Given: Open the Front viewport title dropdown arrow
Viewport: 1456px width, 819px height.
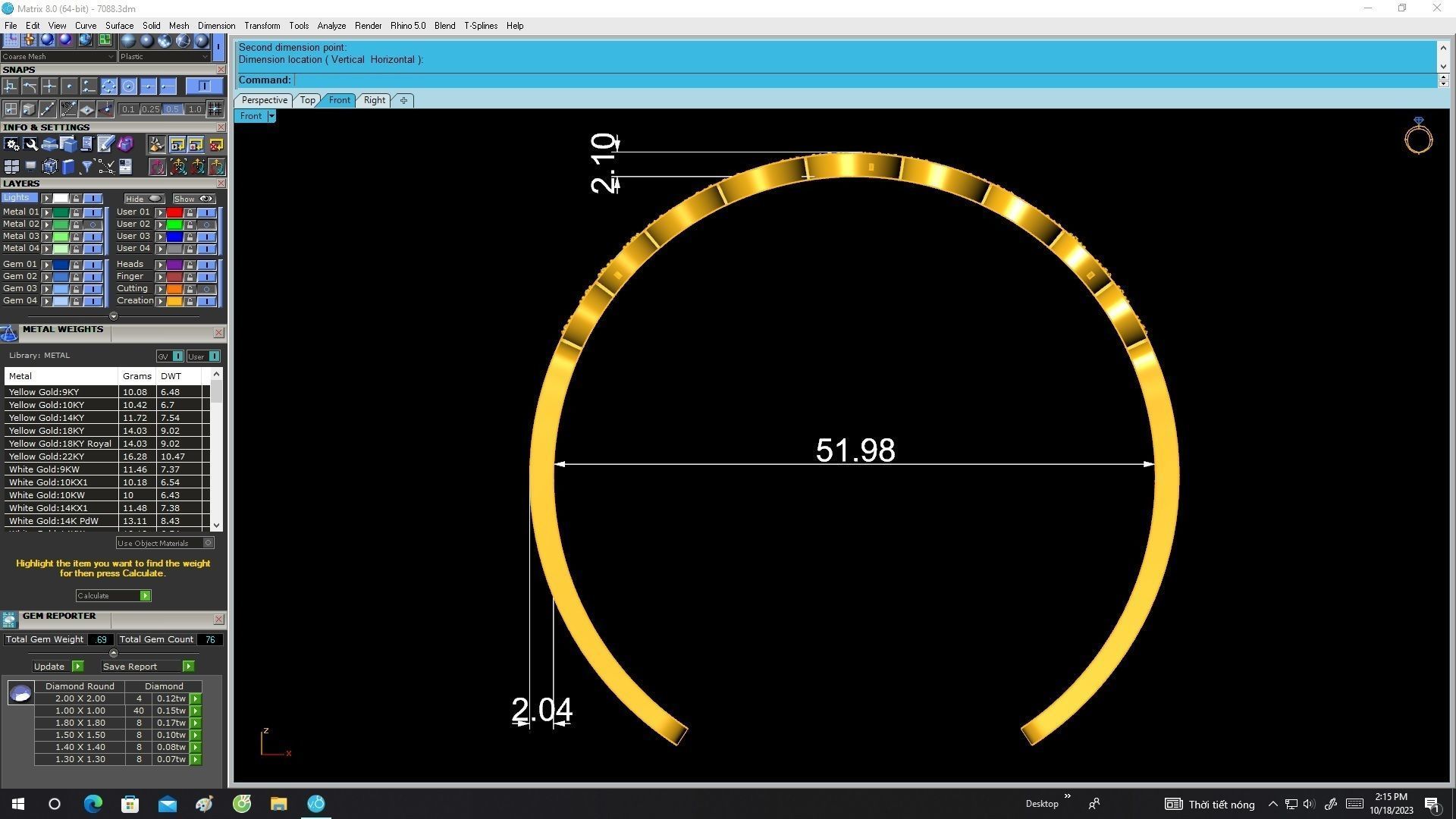Looking at the screenshot, I should tap(271, 116).
